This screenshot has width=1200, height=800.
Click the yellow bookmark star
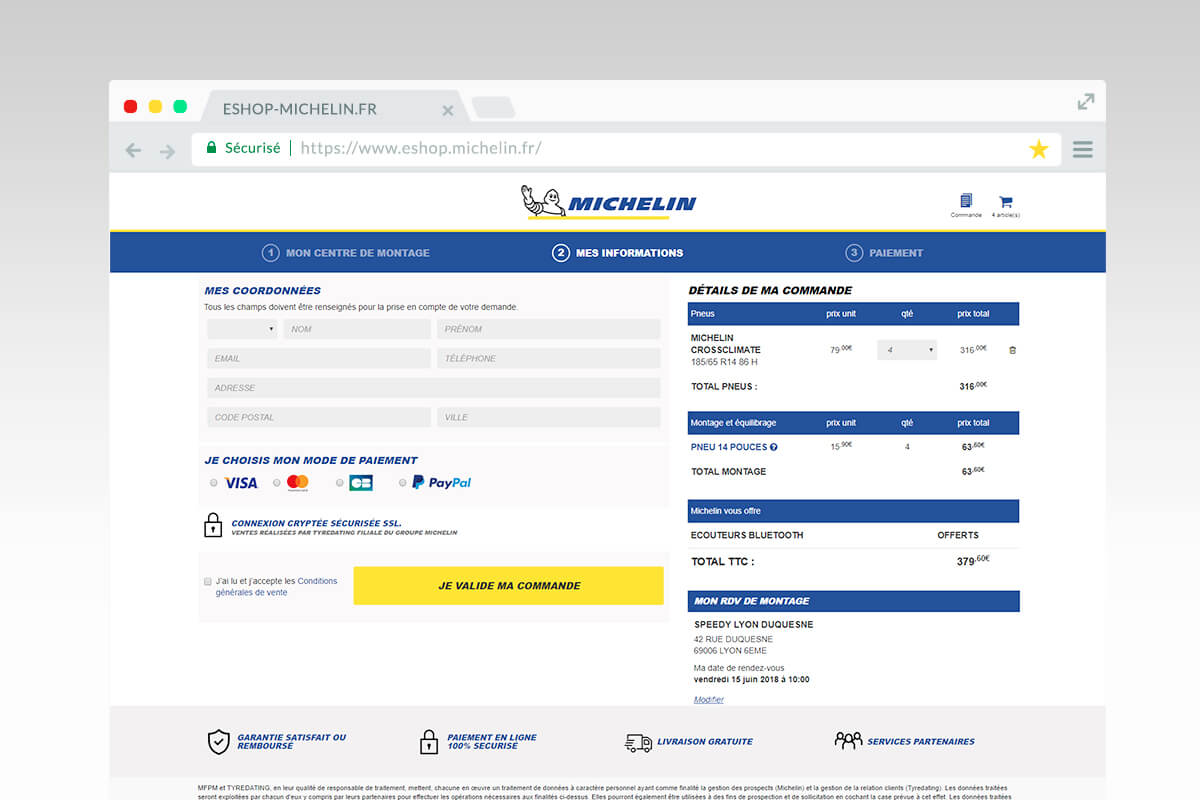[1039, 150]
